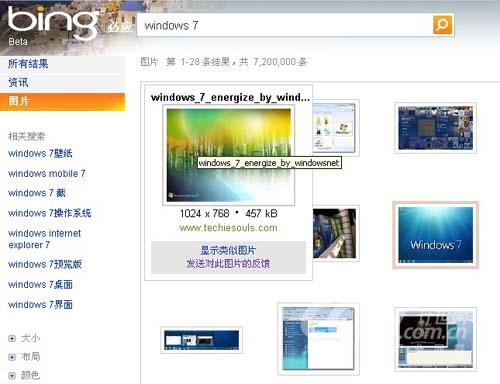Viewport: 500px width, 384px height.
Task: Click the results count '第 1-28 条结果'
Action: pos(198,62)
